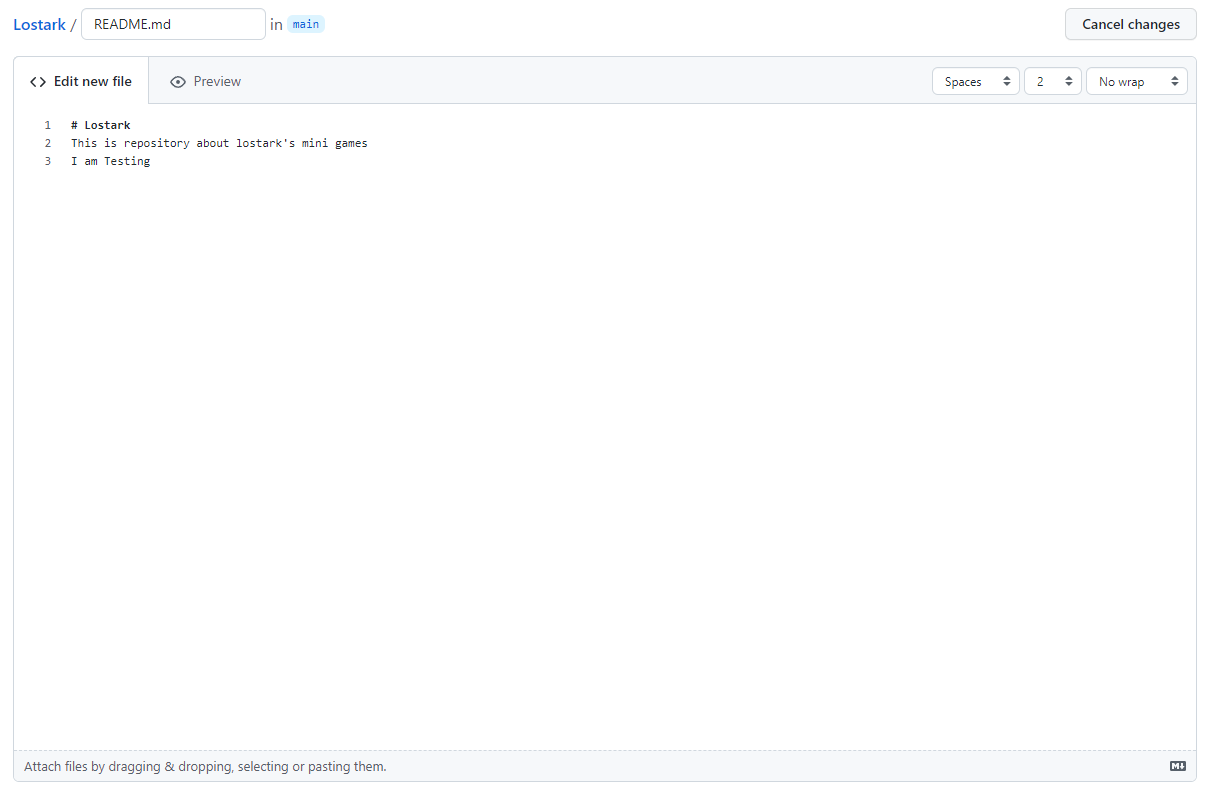Click the eye icon on the Preview tab
Viewport: 1214px width, 791px height.
[178, 82]
